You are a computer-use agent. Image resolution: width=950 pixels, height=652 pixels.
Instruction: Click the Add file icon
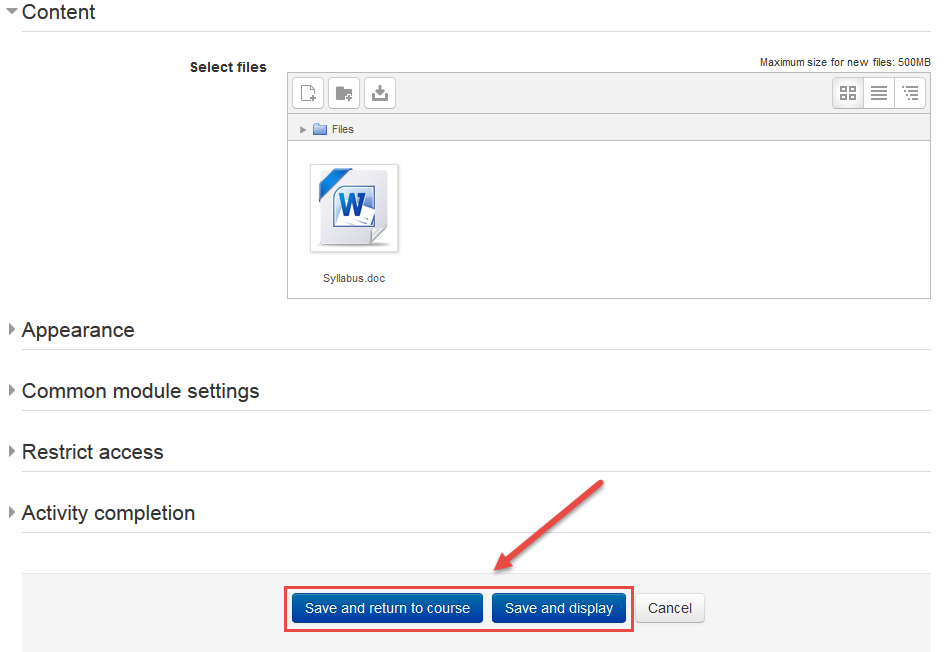[x=308, y=93]
